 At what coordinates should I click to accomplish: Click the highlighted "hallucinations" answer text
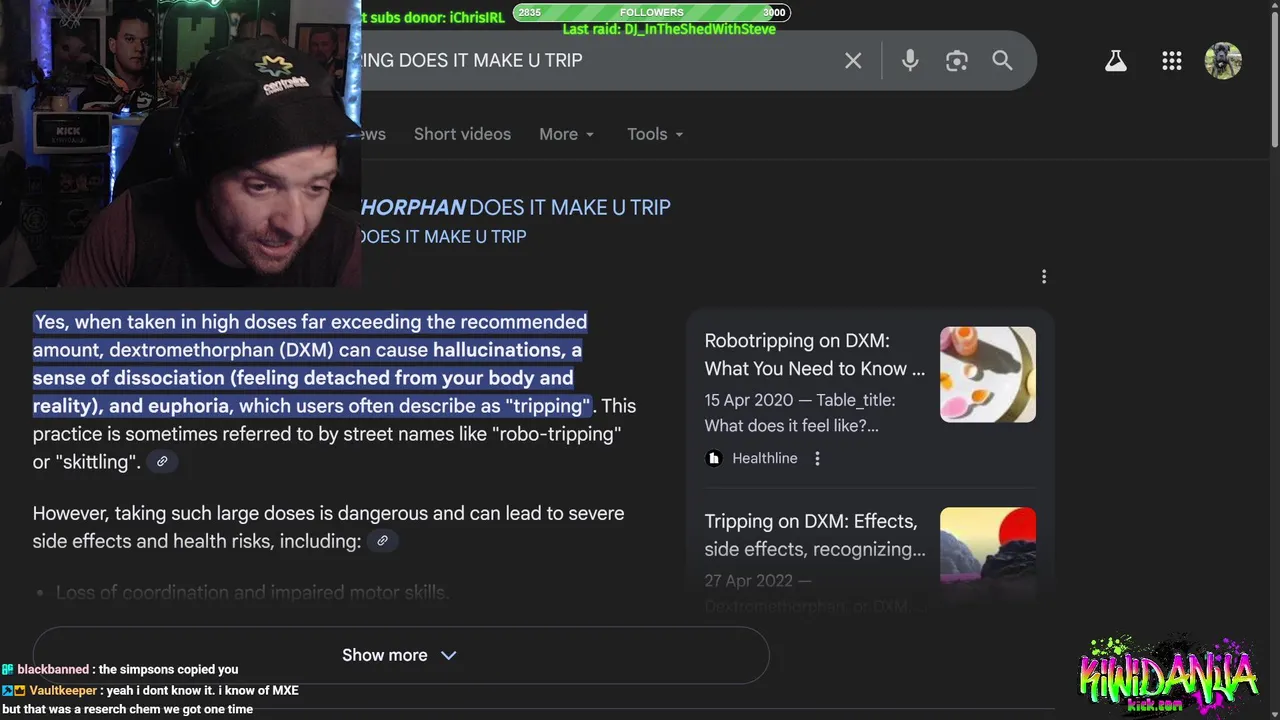click(497, 350)
